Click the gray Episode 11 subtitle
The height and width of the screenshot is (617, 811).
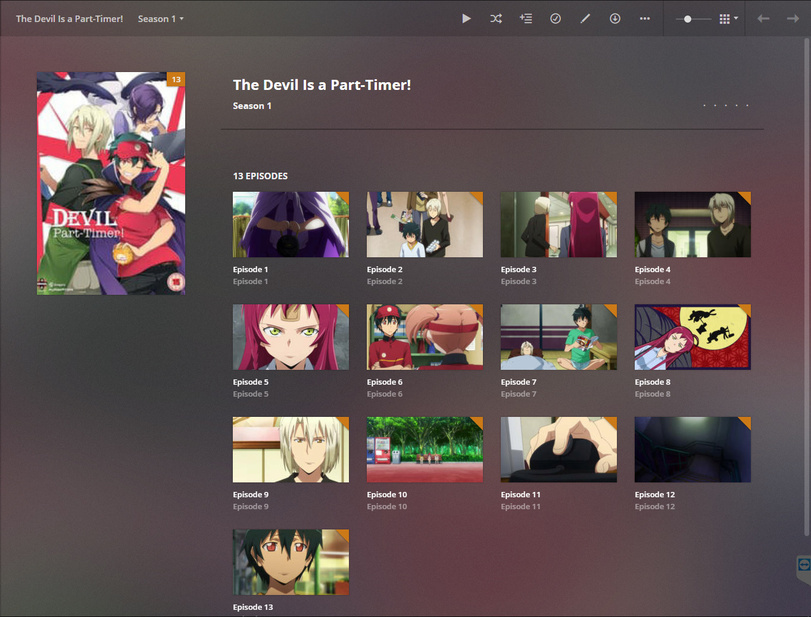coord(520,506)
